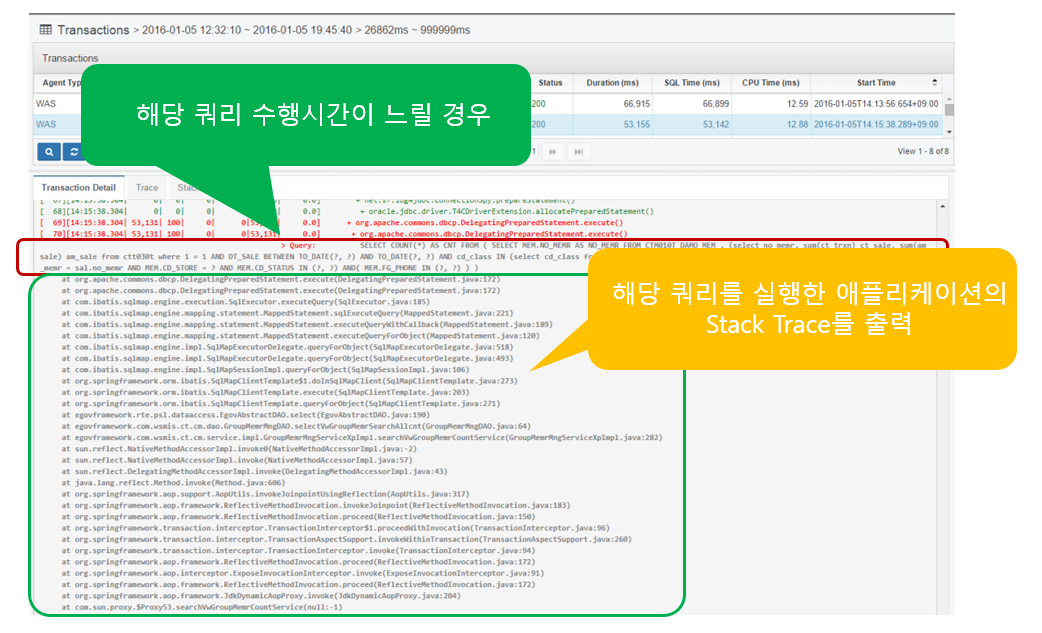The width and height of the screenshot is (1042, 633).
Task: Click the refresh icon button in the grid toolbar
Action: (73, 151)
